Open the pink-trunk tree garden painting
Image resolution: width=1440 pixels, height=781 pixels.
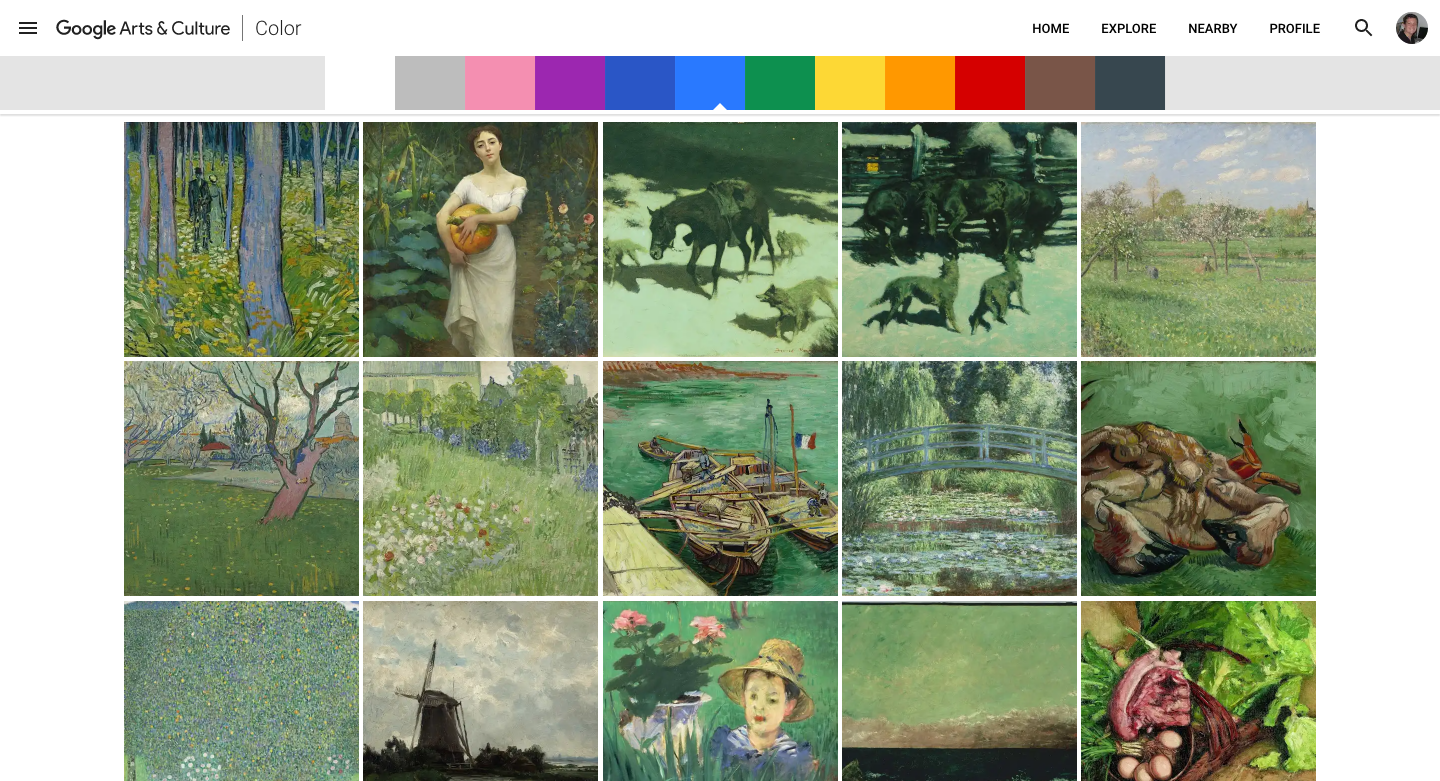coord(241,478)
